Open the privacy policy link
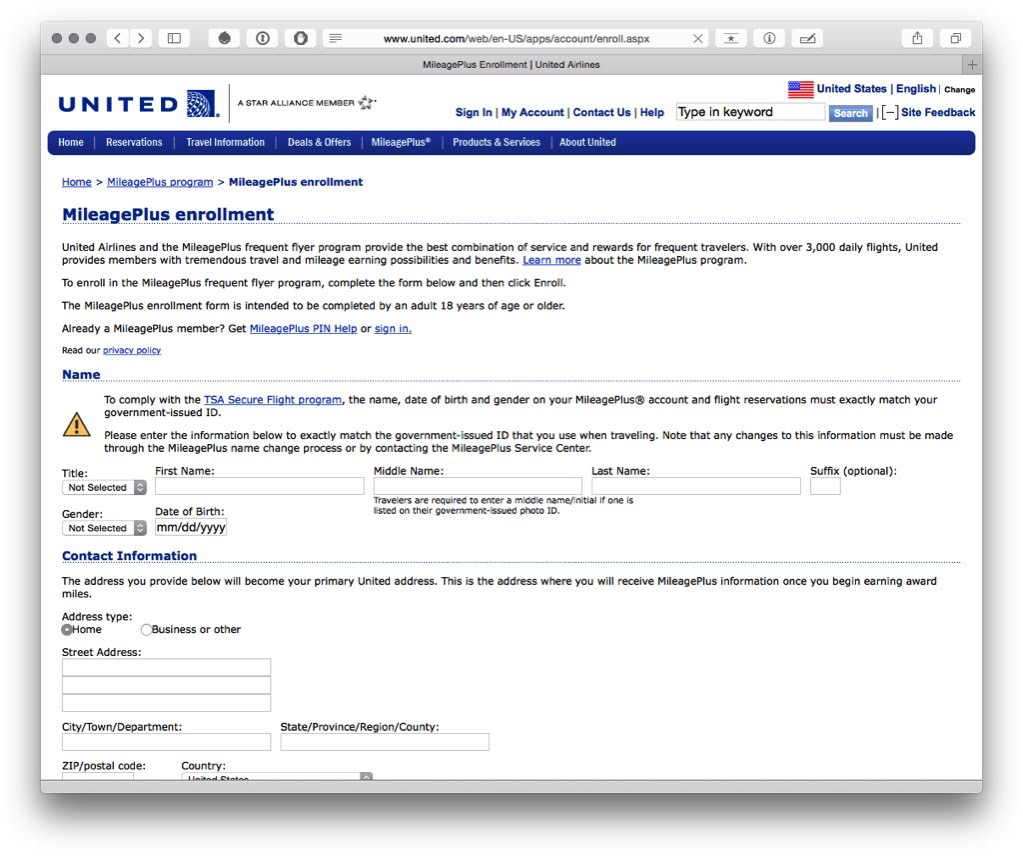 tap(132, 350)
